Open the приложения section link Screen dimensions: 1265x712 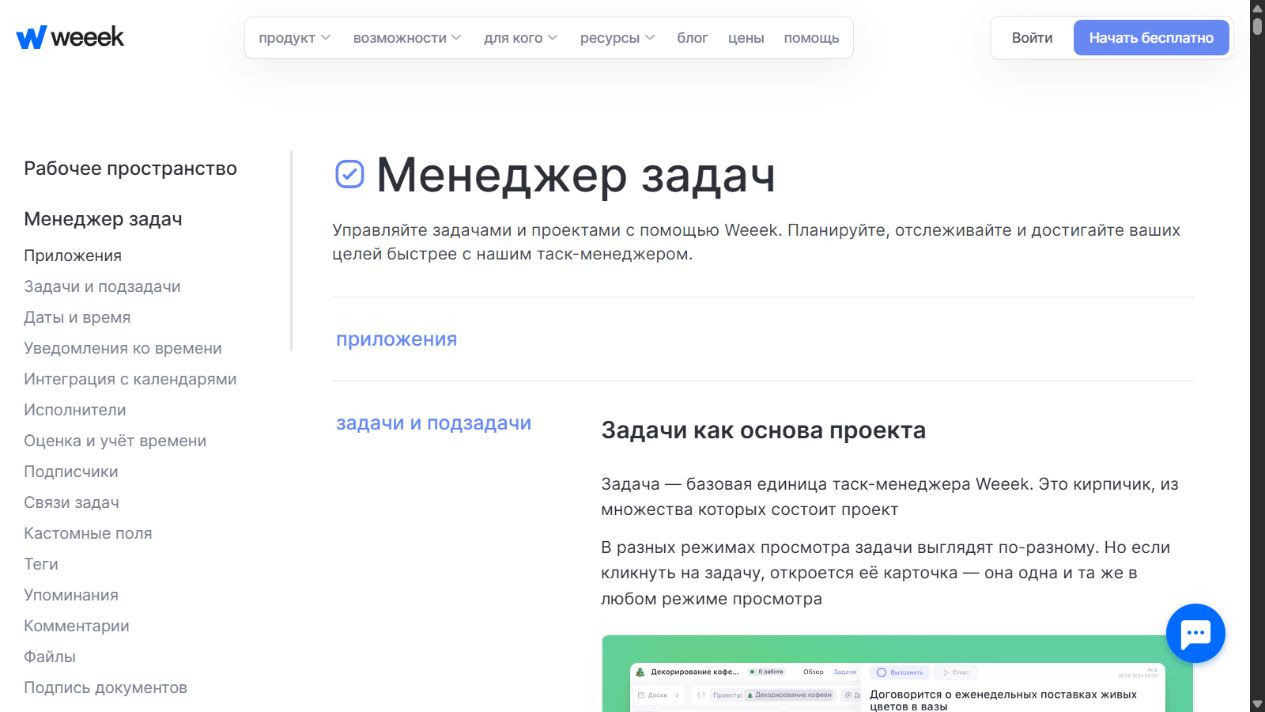(x=396, y=339)
